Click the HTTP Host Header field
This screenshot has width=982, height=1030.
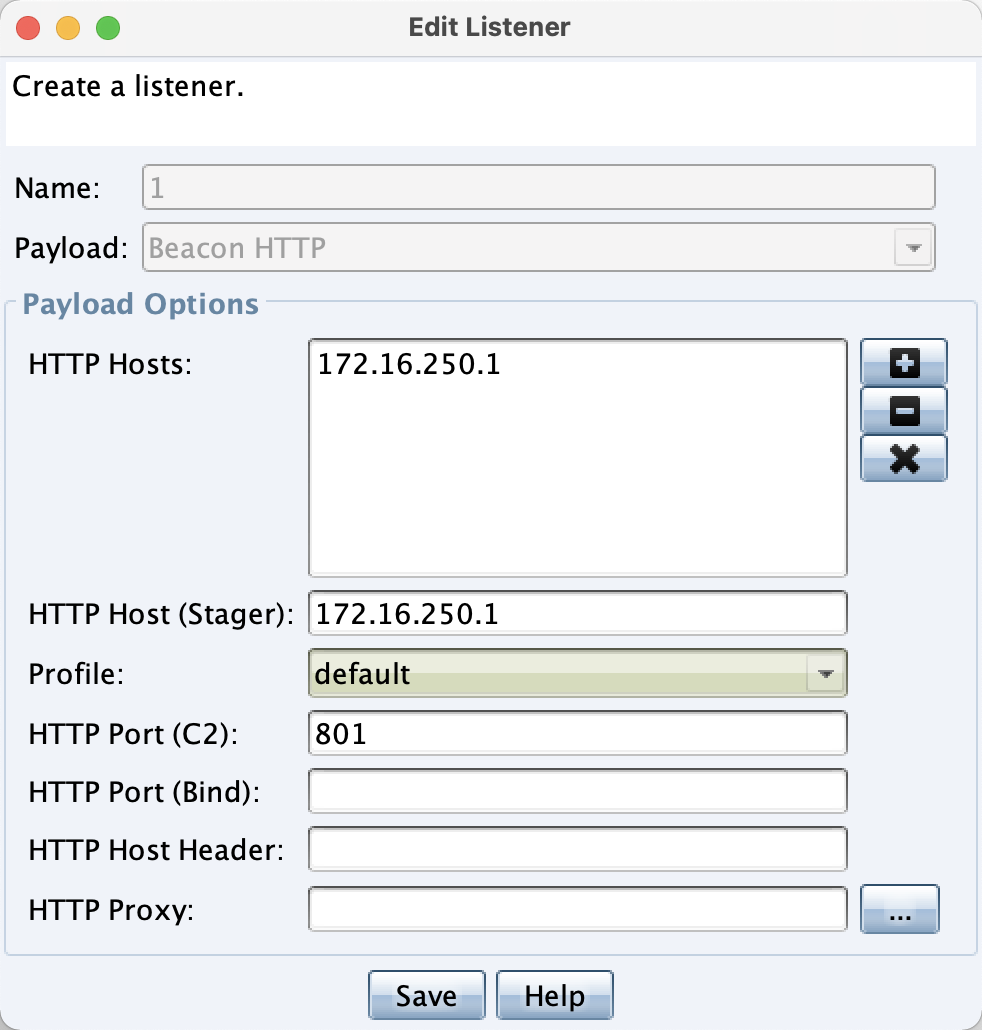click(577, 848)
